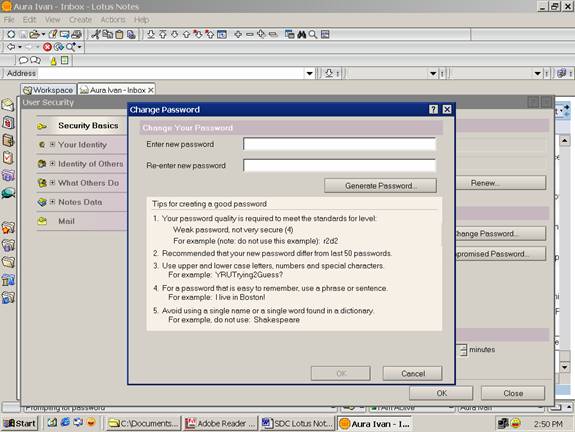Click the Renew button in User Security

[501, 183]
